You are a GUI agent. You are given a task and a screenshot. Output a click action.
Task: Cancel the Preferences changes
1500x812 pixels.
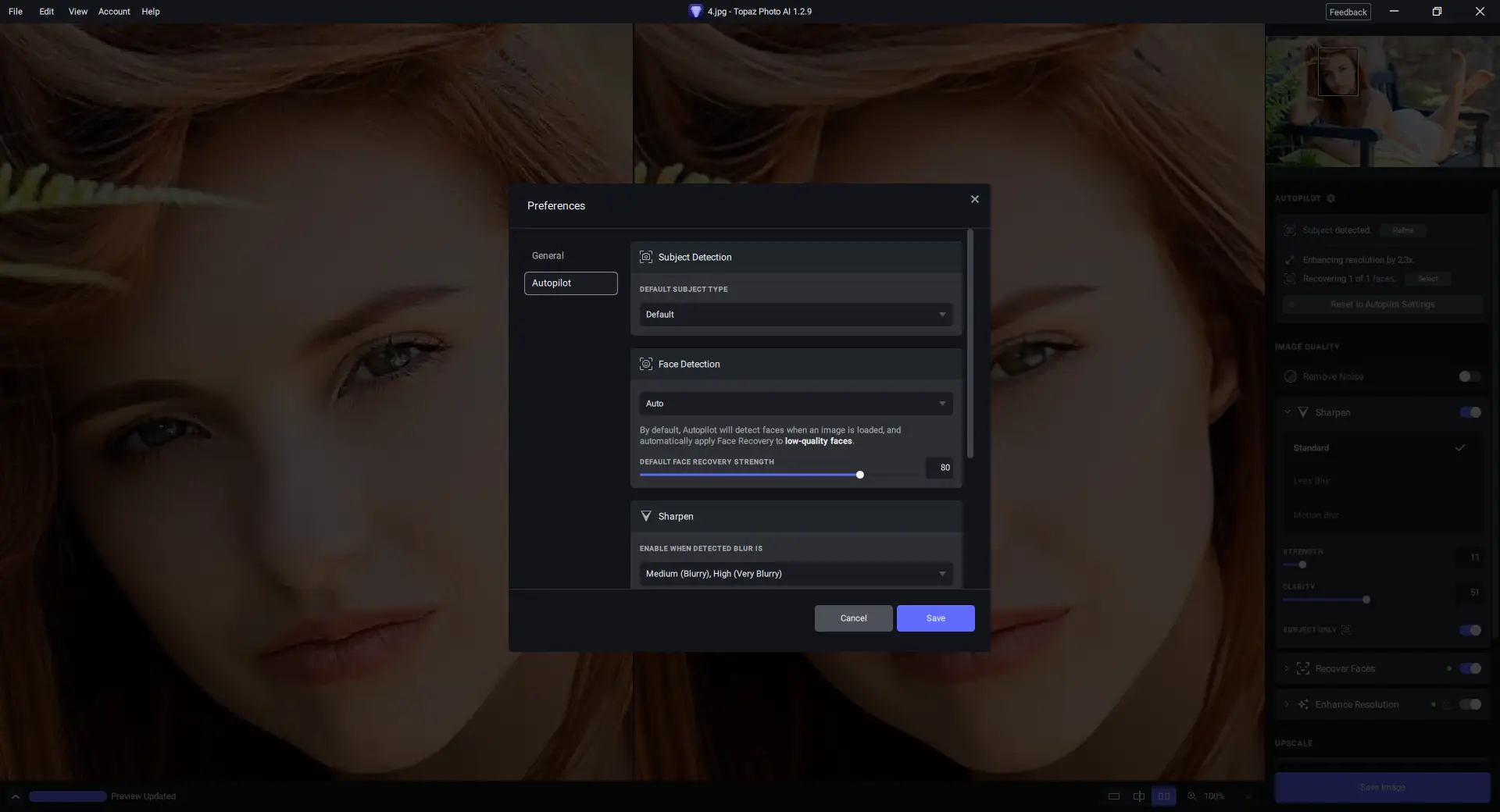[x=853, y=618]
